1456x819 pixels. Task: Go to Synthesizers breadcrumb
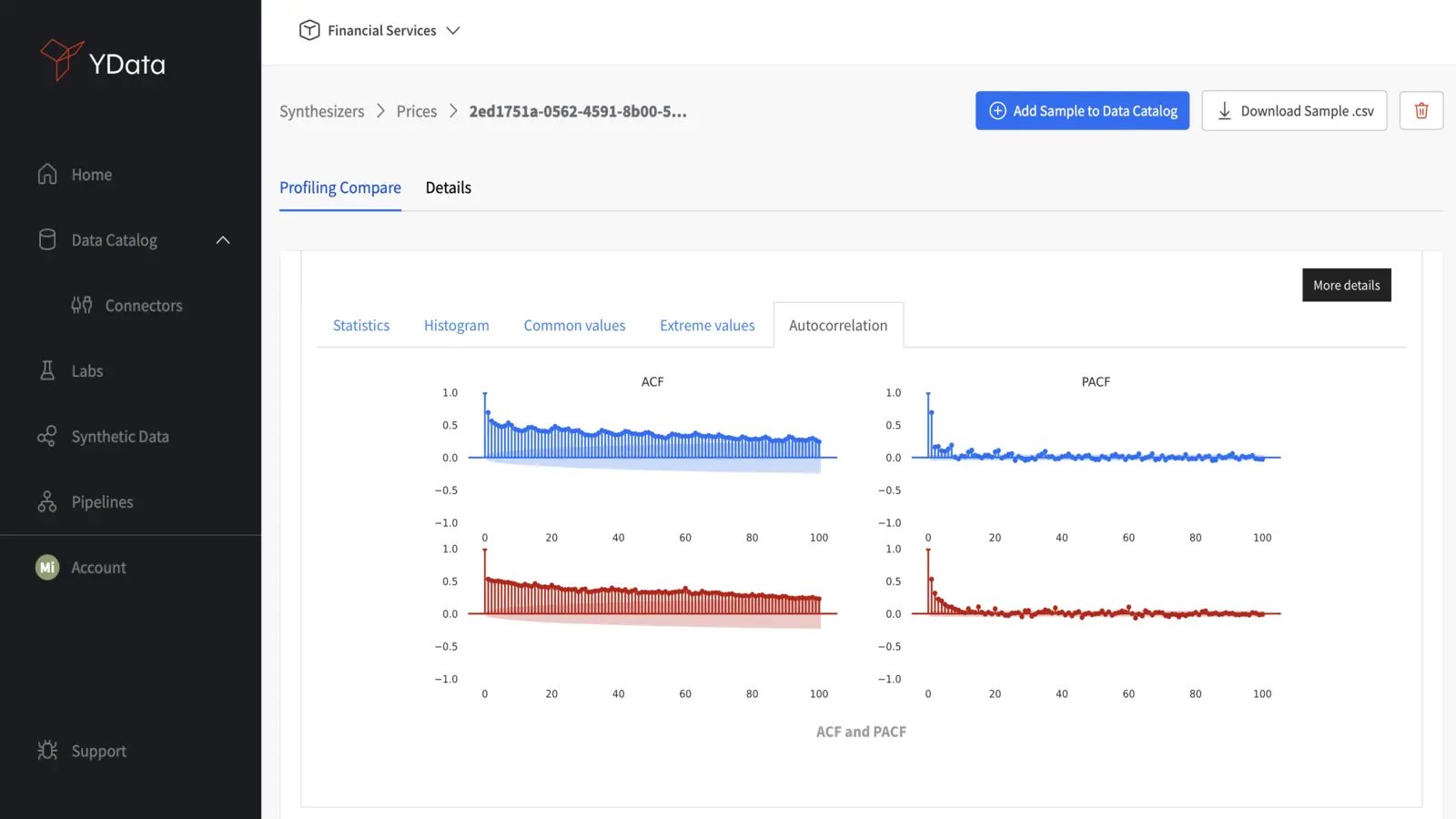pyautogui.click(x=321, y=111)
